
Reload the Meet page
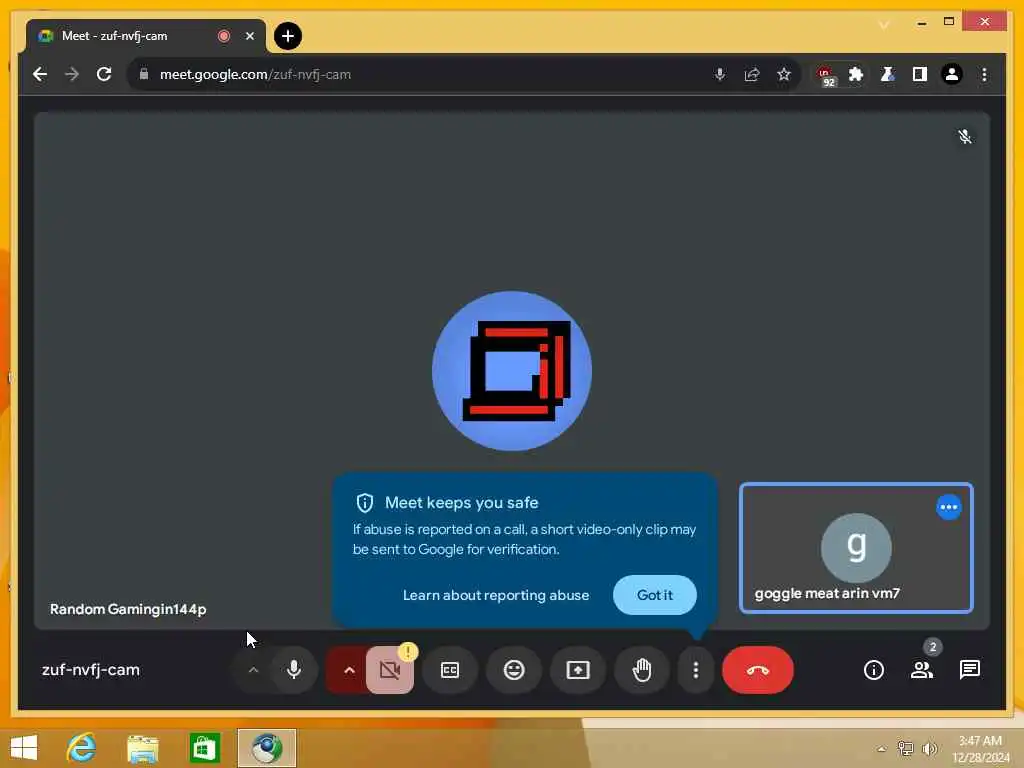click(104, 74)
